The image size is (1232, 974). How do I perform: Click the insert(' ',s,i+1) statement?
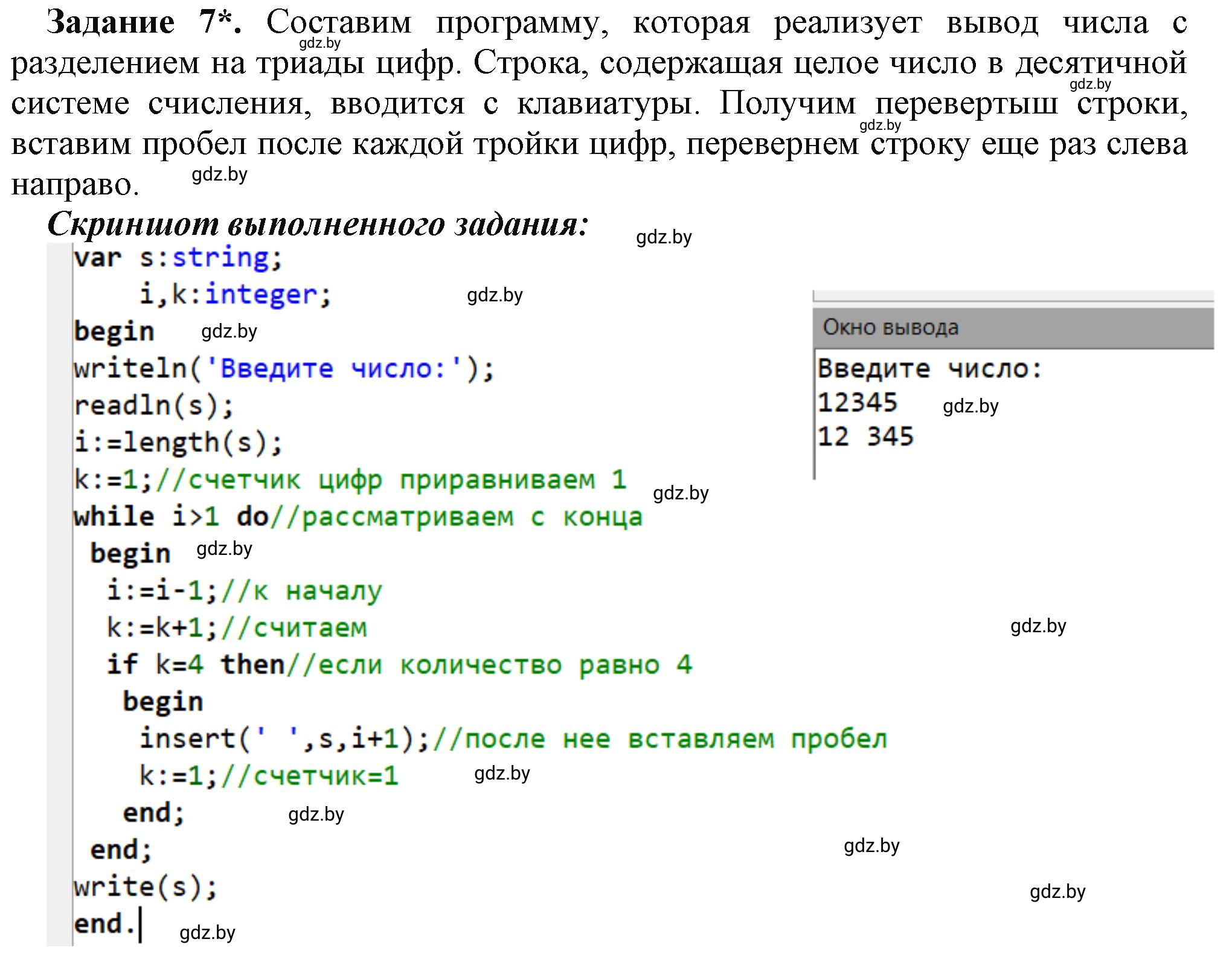pos(284,739)
